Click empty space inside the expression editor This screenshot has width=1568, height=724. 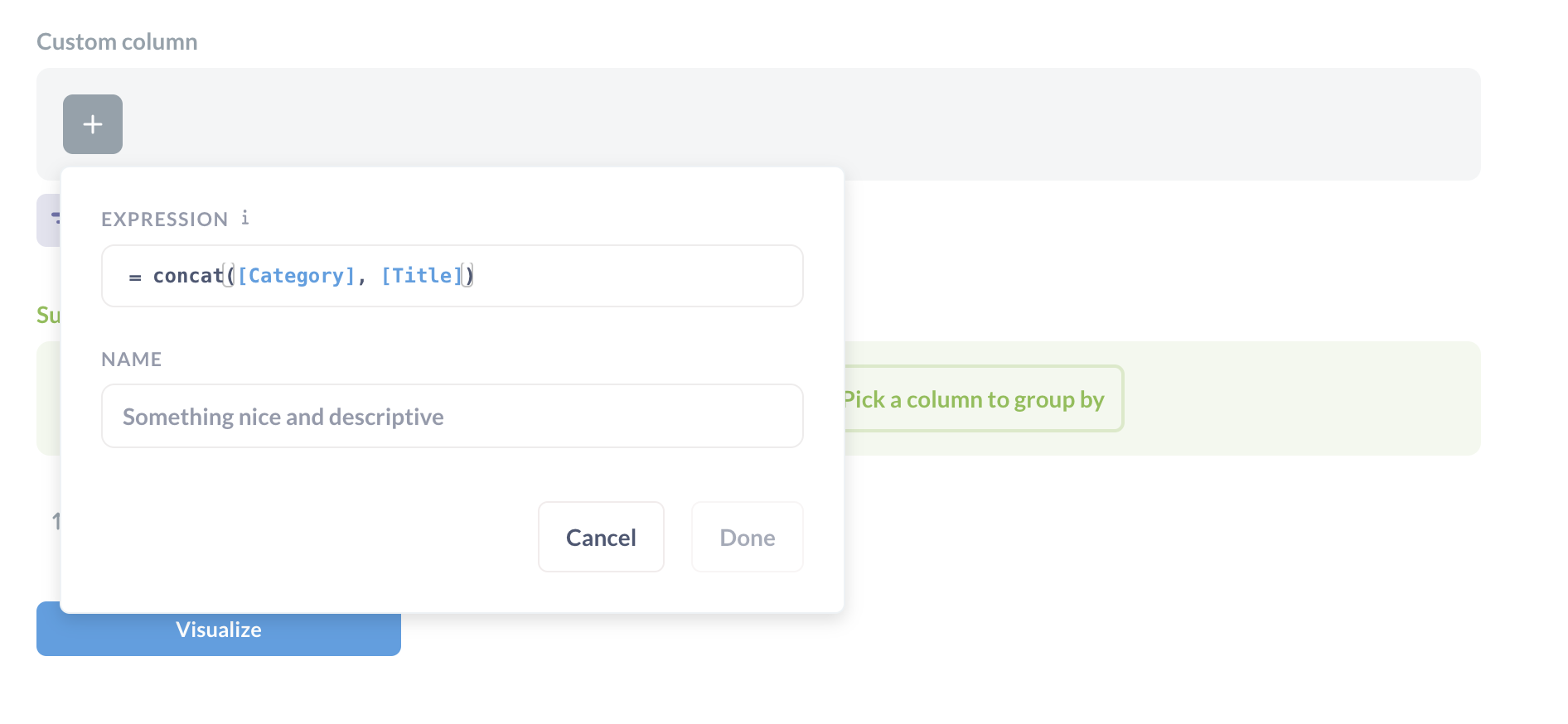tap(638, 276)
